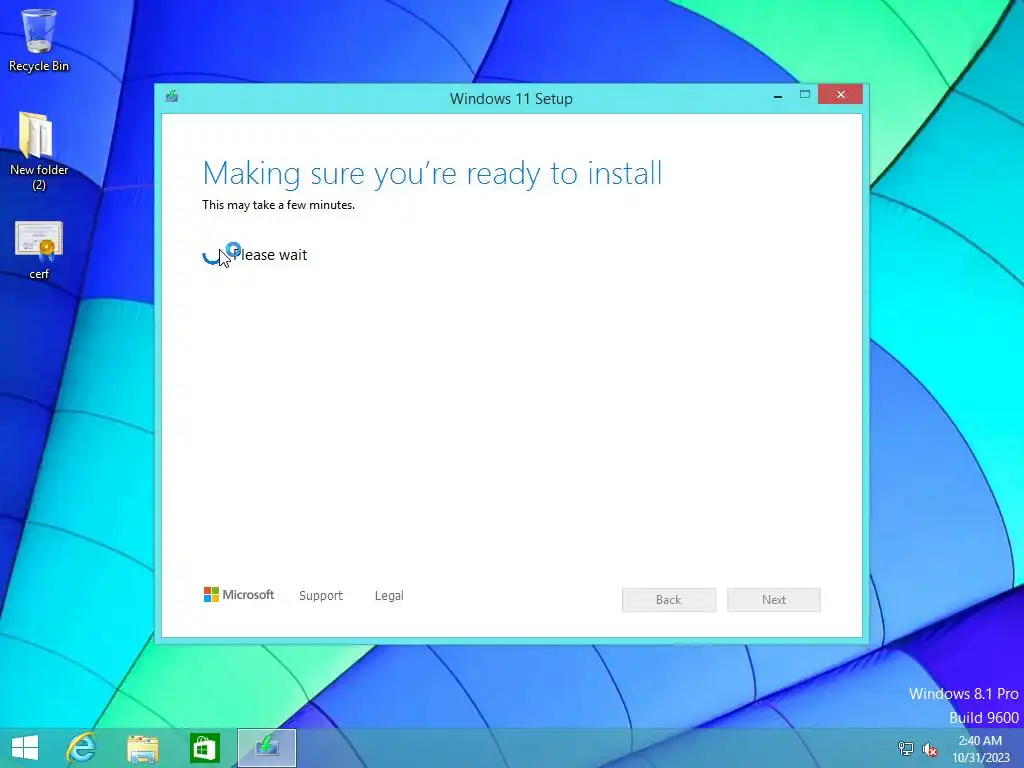Screen dimensions: 1024x768
Task: Click the muted volume tray icon
Action: coord(930,749)
